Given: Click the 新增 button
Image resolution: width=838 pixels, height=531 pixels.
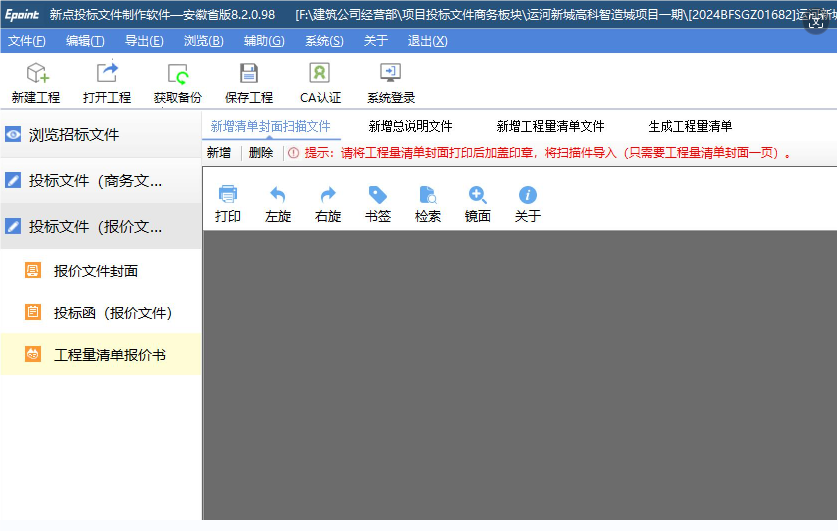Looking at the screenshot, I should point(218,153).
